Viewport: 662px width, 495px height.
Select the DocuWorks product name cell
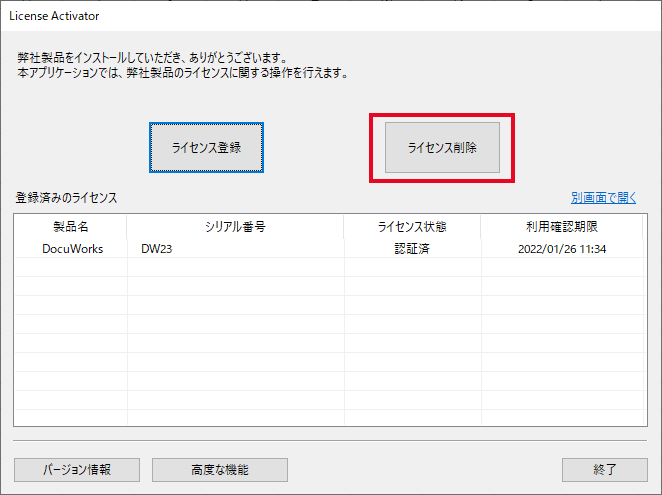[x=72, y=249]
